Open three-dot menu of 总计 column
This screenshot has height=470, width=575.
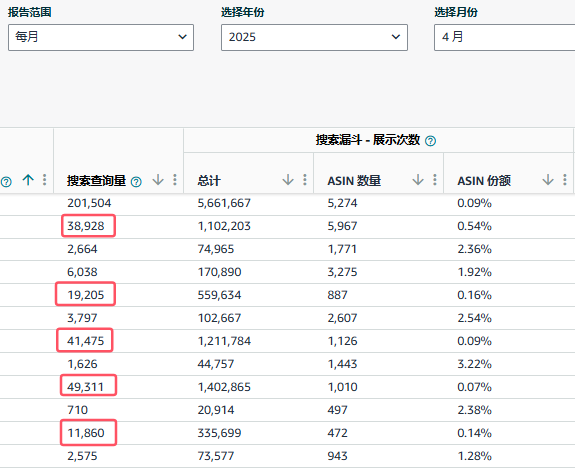tap(305, 180)
